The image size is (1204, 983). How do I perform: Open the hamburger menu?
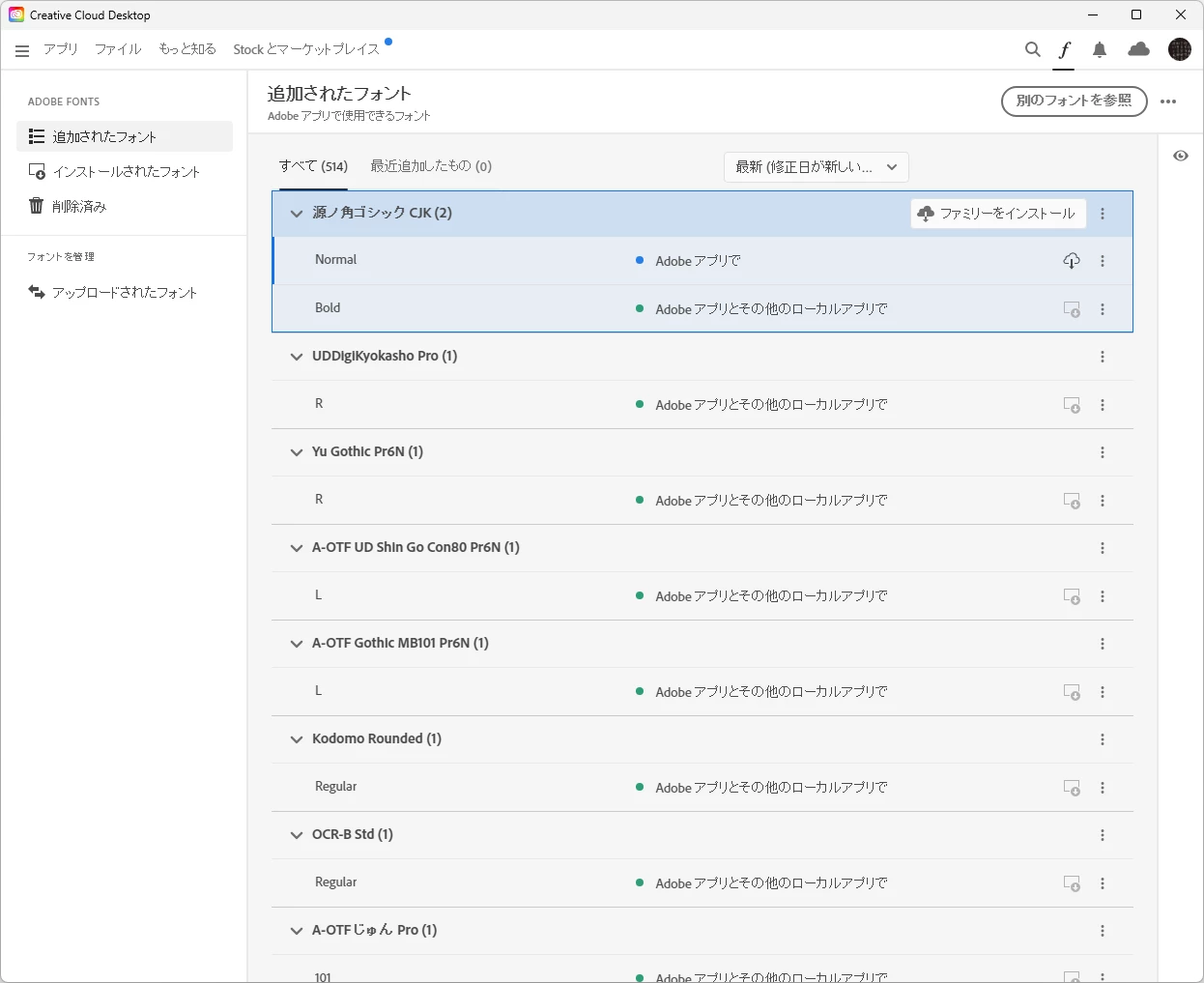pos(22,50)
